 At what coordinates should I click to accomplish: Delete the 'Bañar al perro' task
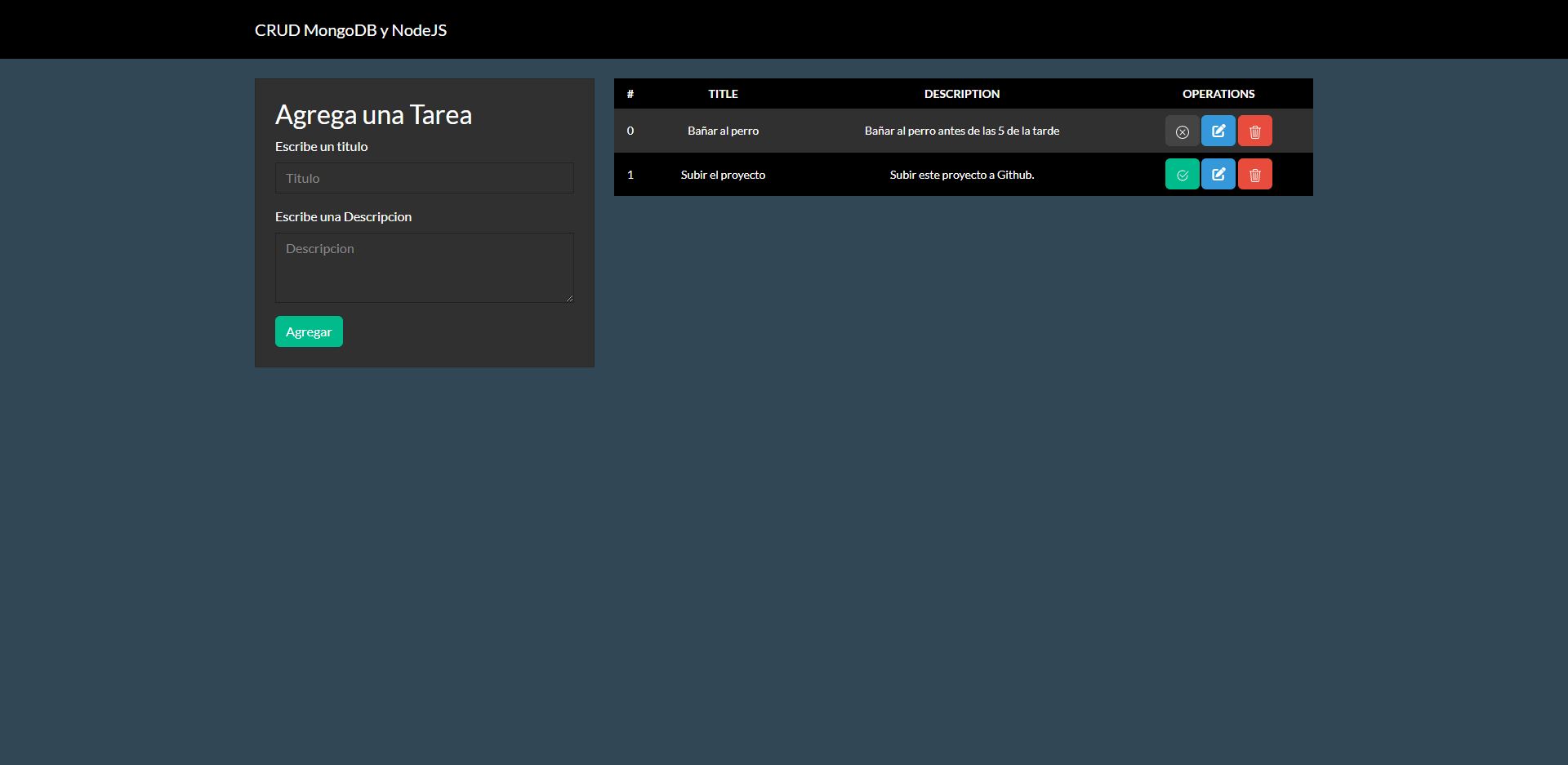pos(1255,131)
